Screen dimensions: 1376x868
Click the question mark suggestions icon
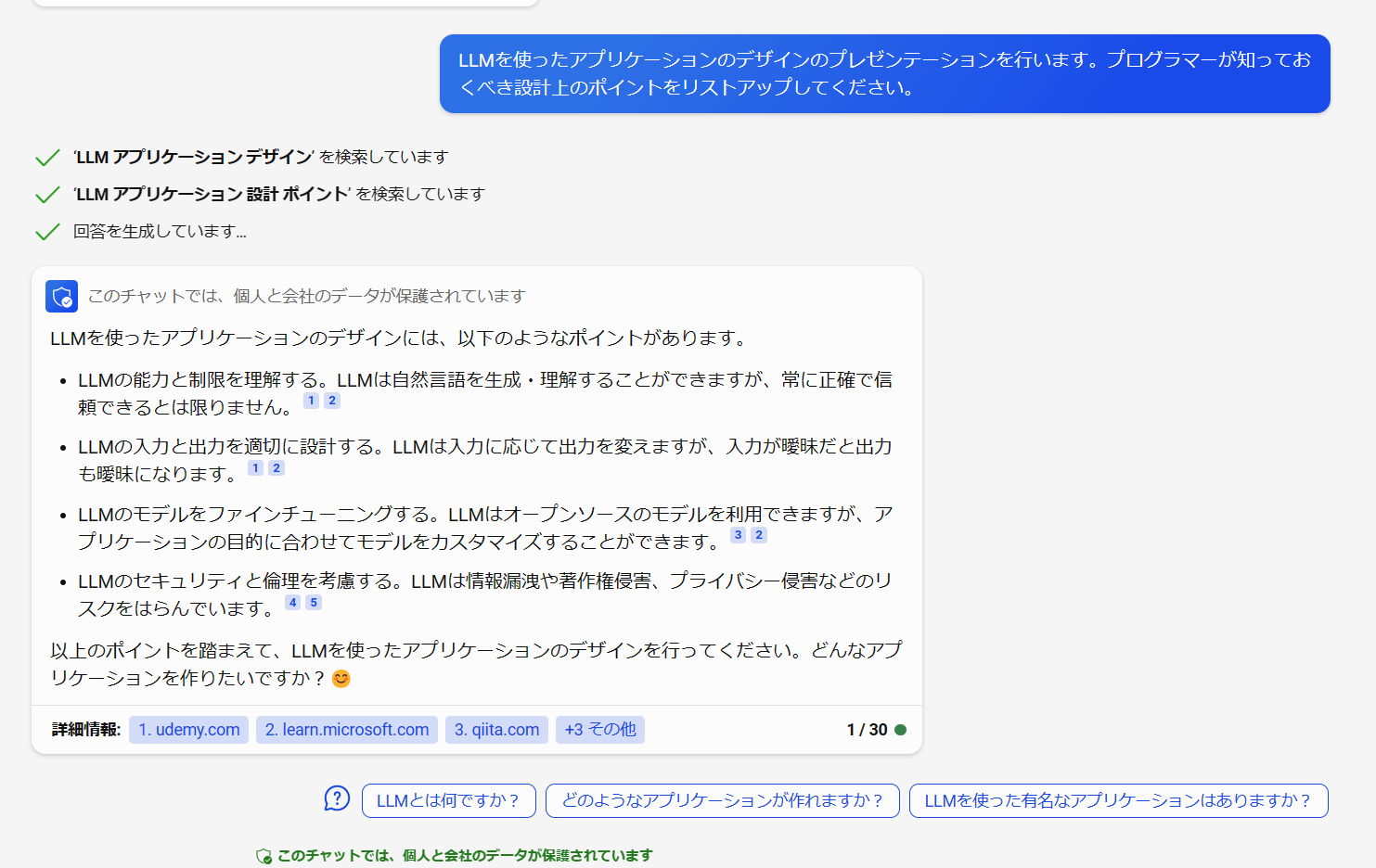337,798
